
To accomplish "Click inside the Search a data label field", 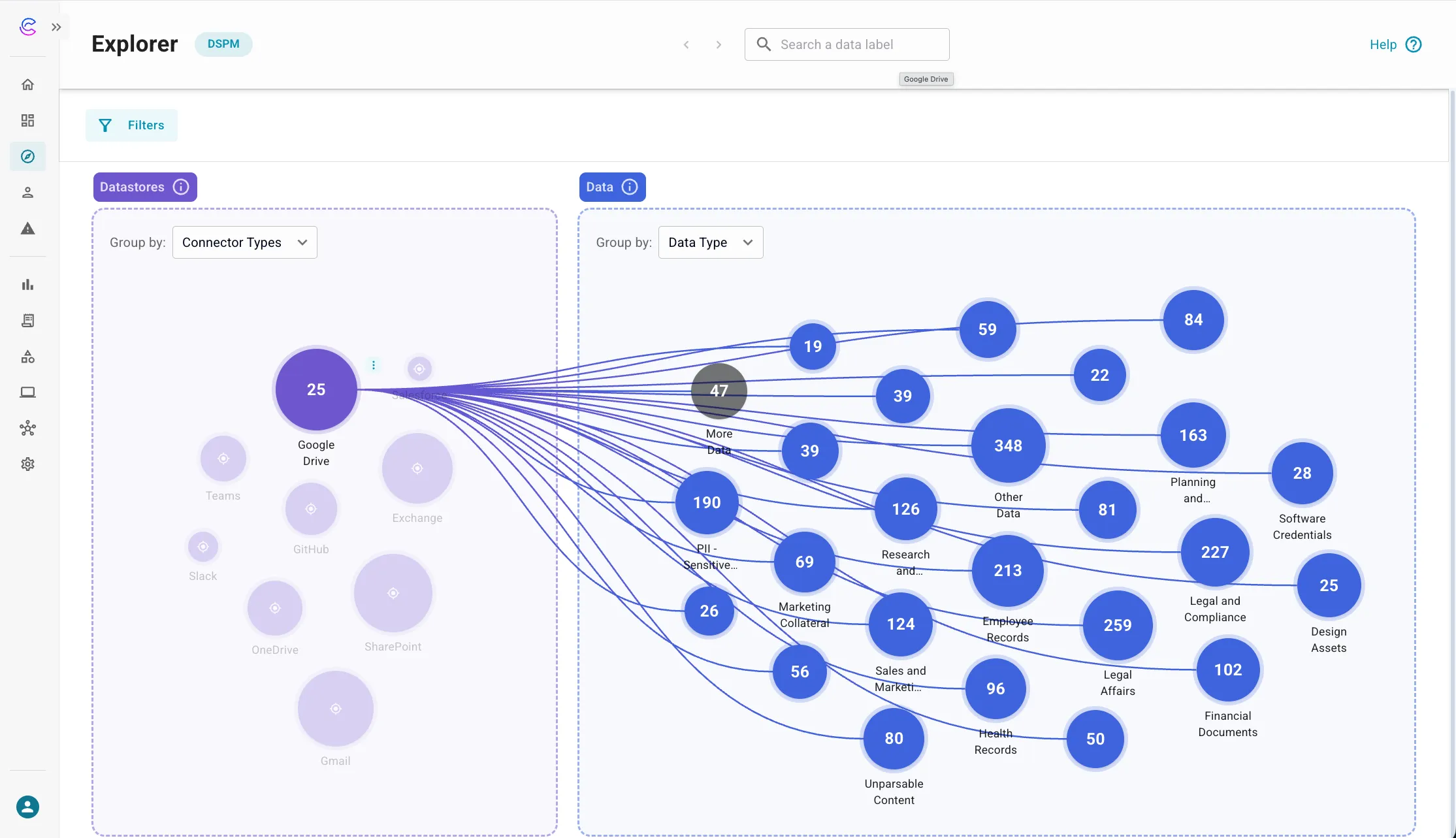I will click(x=846, y=44).
